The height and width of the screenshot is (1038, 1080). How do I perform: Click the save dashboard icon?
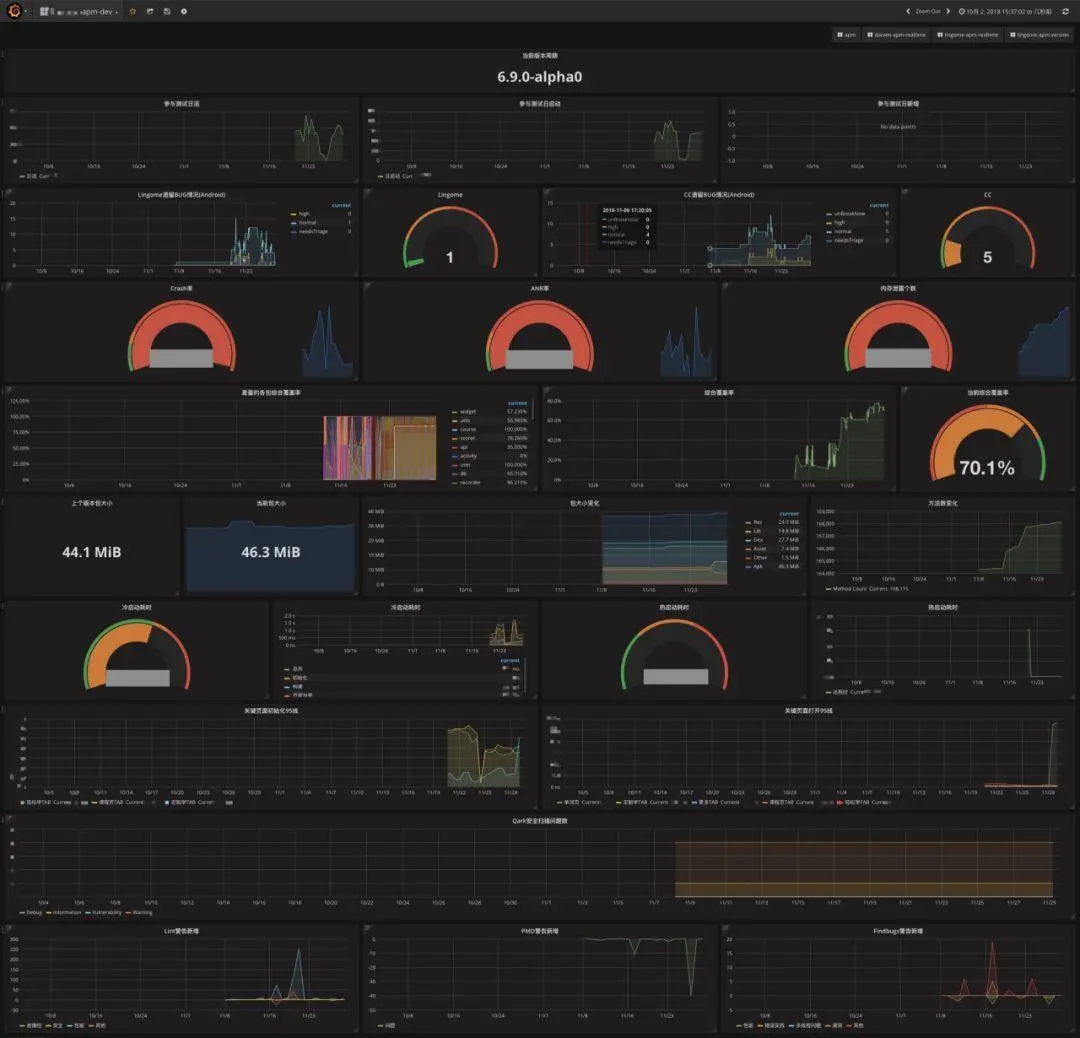click(167, 12)
